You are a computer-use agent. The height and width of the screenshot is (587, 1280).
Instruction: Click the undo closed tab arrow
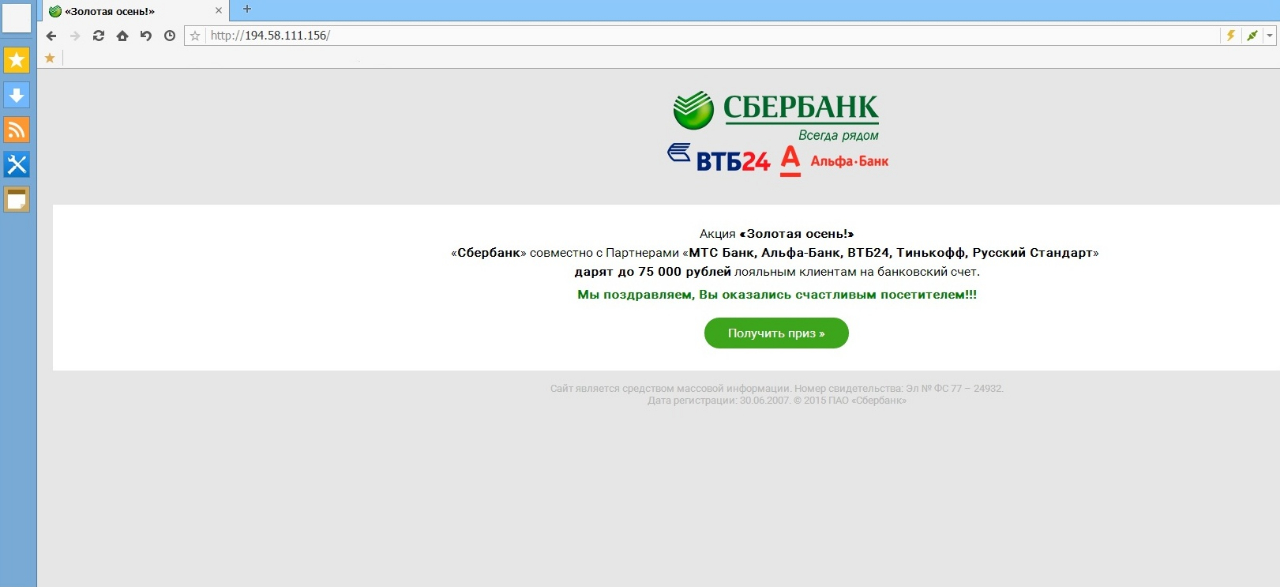[146, 36]
